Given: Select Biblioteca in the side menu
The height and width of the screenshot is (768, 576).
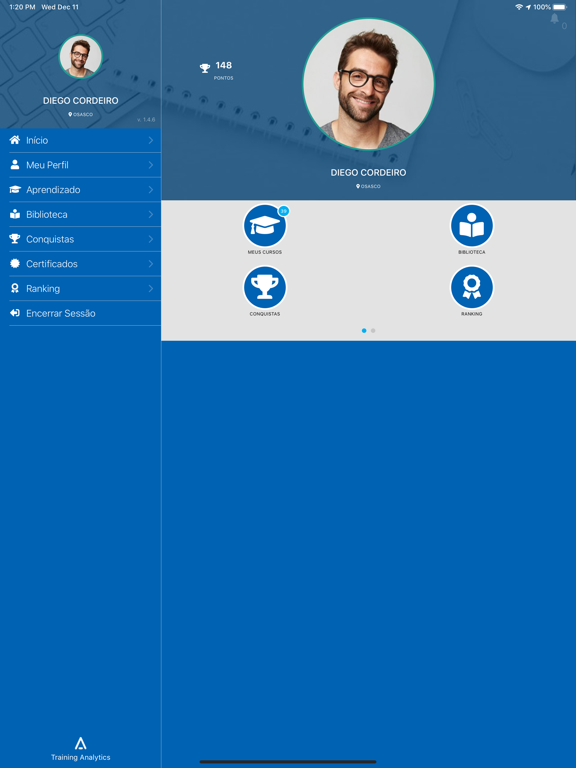Looking at the screenshot, I should coord(80,214).
